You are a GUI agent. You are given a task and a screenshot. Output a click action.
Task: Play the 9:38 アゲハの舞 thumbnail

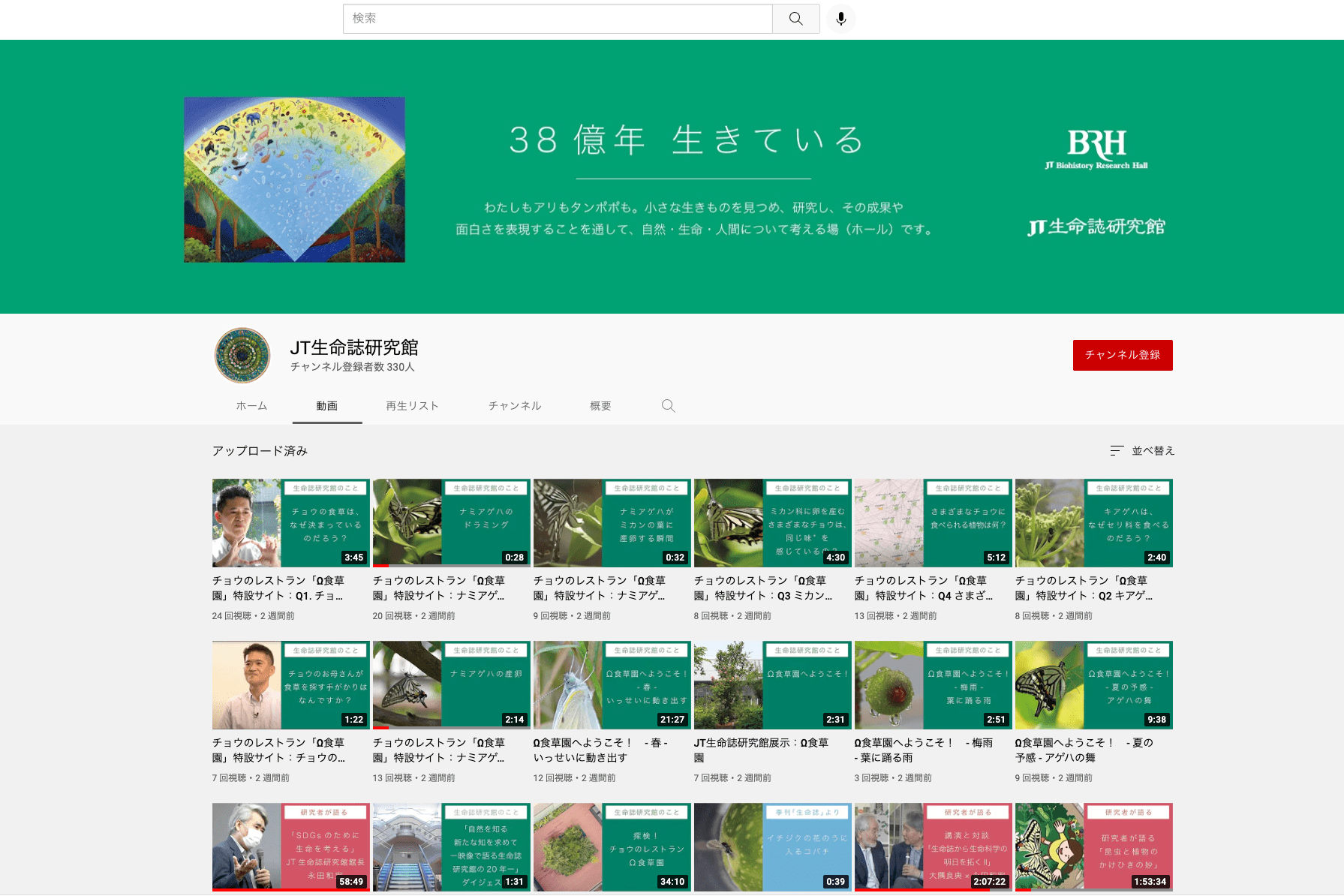click(x=1093, y=685)
